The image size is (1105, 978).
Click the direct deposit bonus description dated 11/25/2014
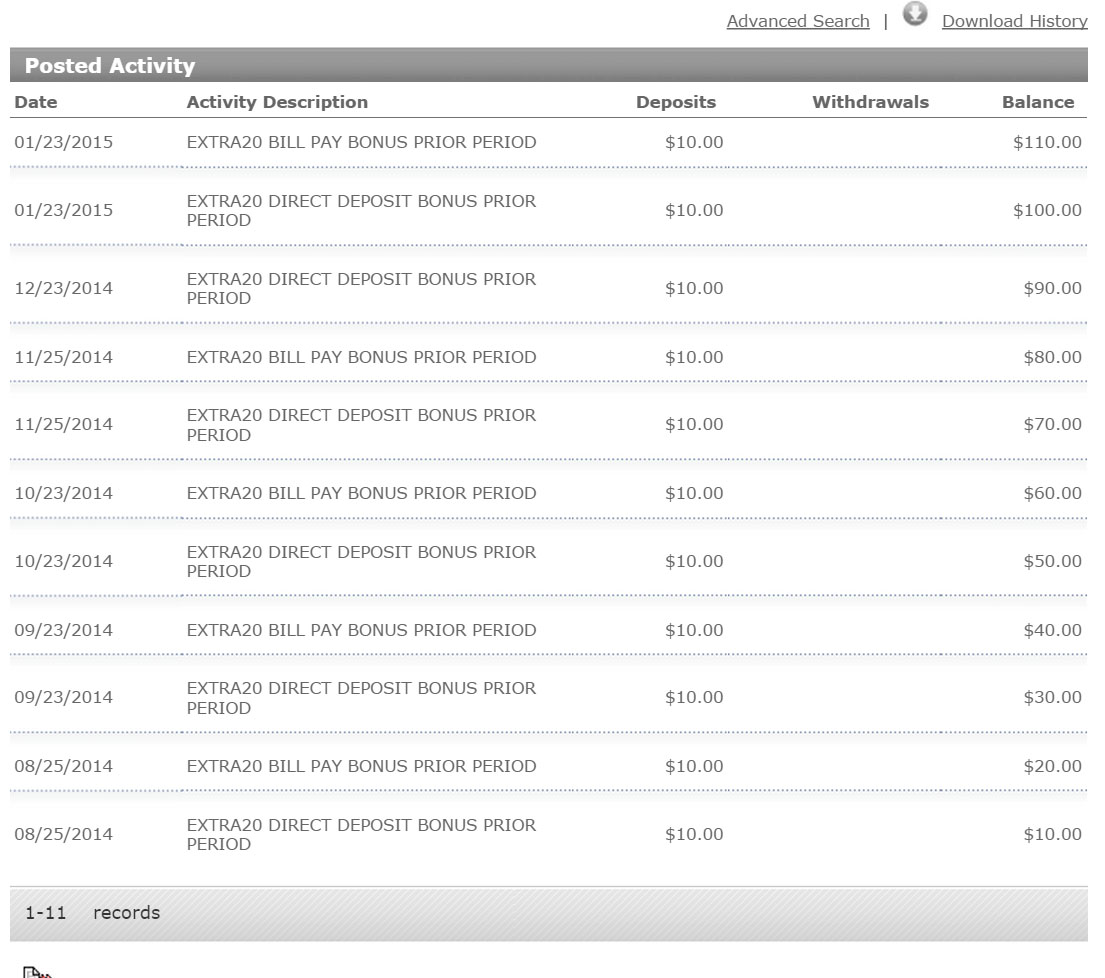pyautogui.click(x=362, y=425)
